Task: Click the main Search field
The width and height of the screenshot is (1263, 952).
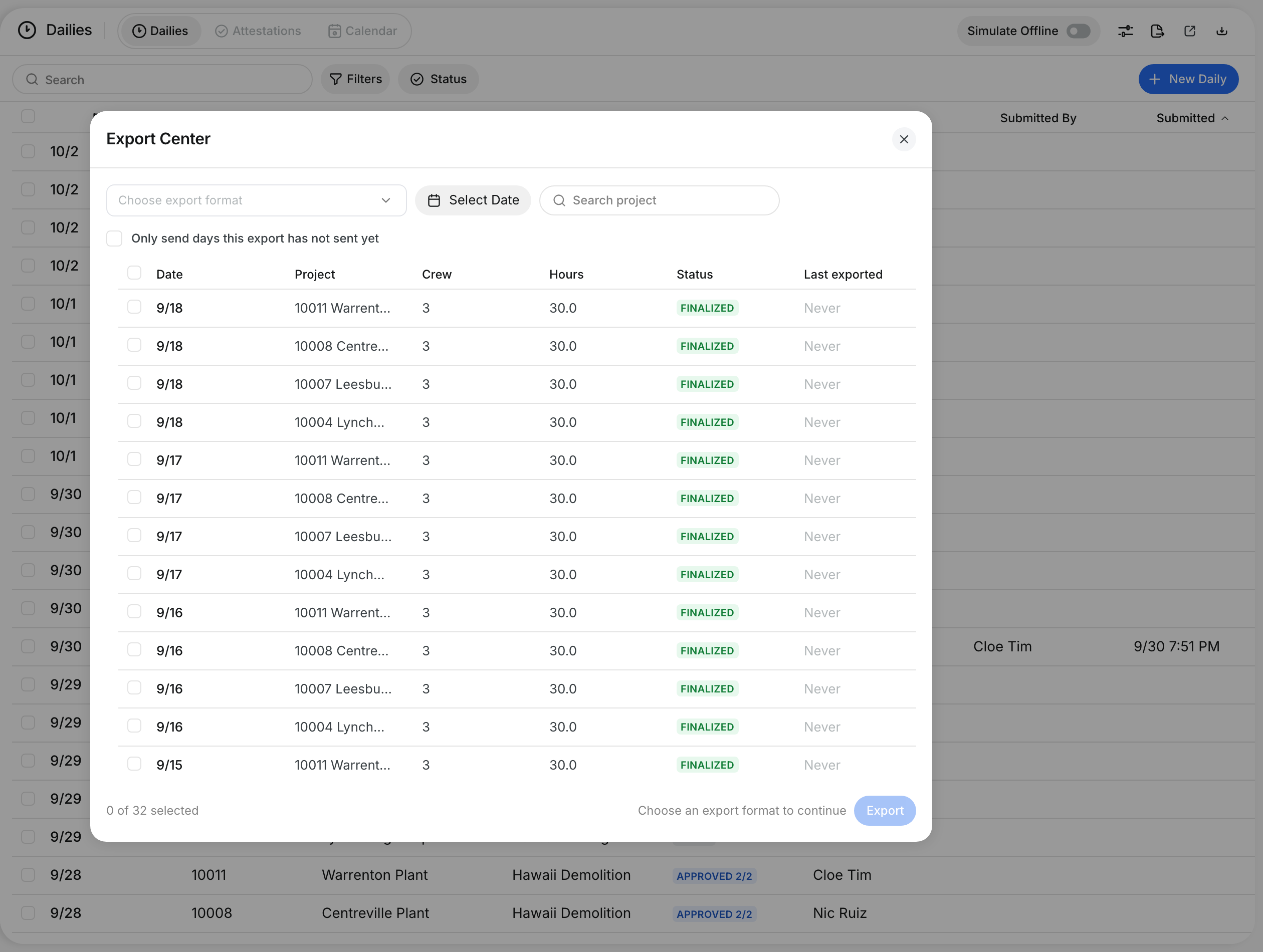Action: point(162,79)
